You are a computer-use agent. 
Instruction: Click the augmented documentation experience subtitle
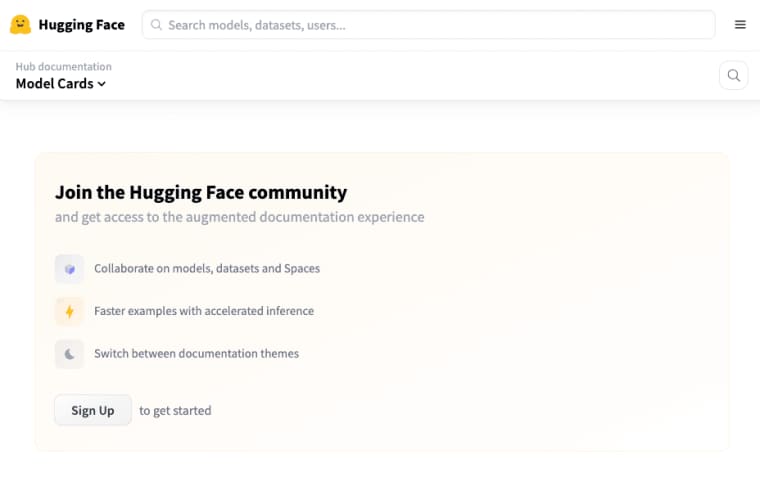tap(239, 217)
